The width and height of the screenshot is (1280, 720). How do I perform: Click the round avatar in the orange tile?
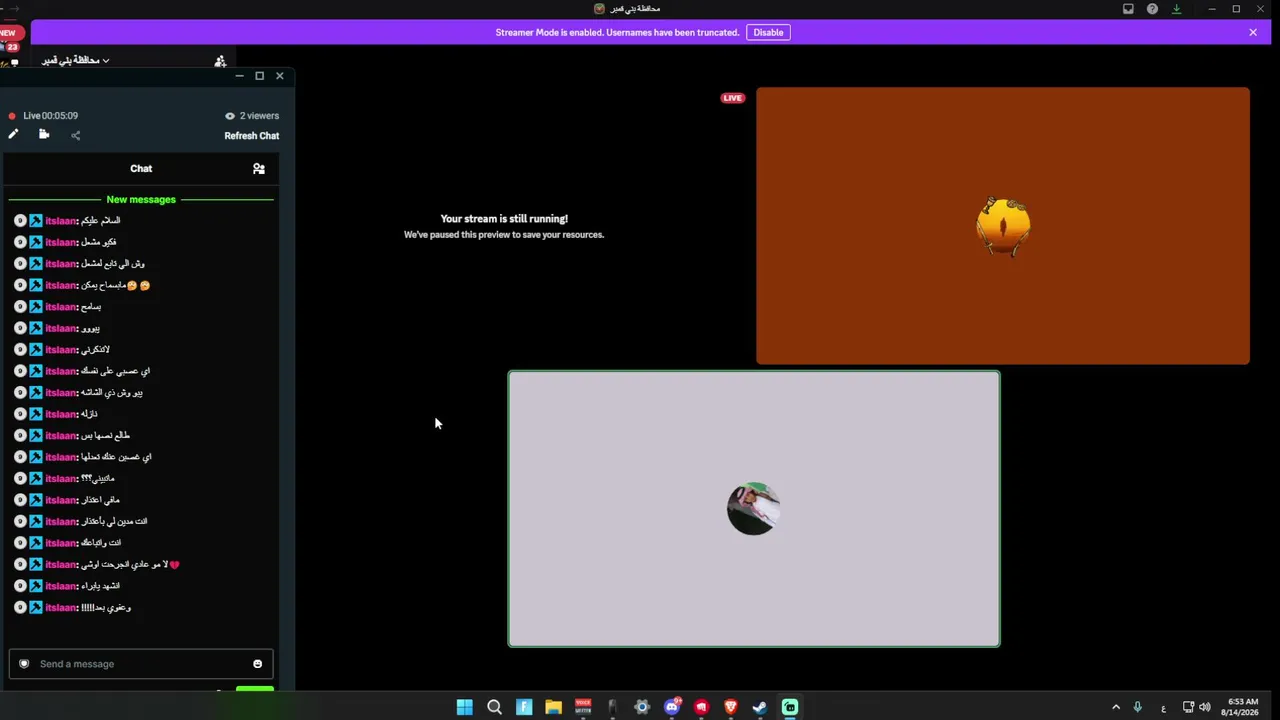coord(1003,227)
